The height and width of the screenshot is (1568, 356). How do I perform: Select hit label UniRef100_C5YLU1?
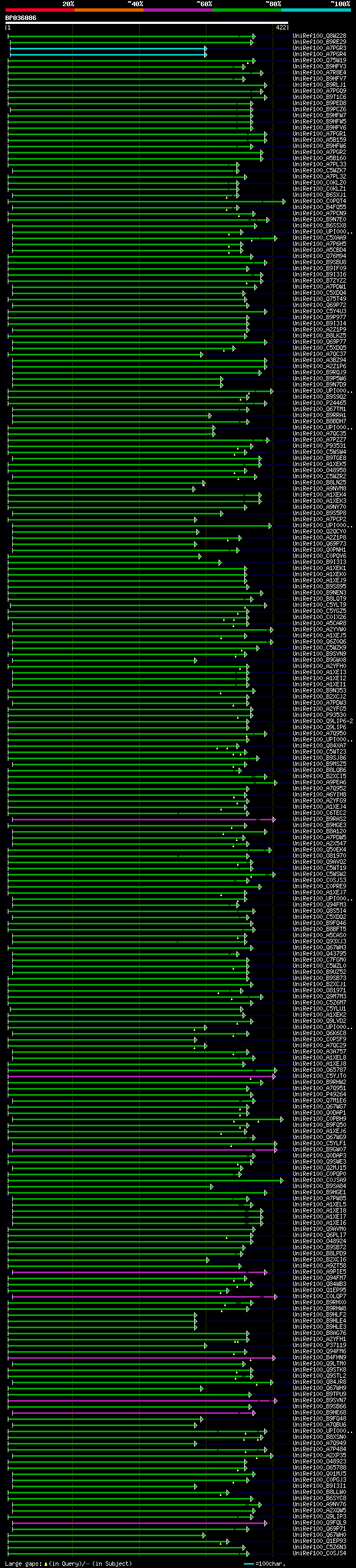[319, 1008]
